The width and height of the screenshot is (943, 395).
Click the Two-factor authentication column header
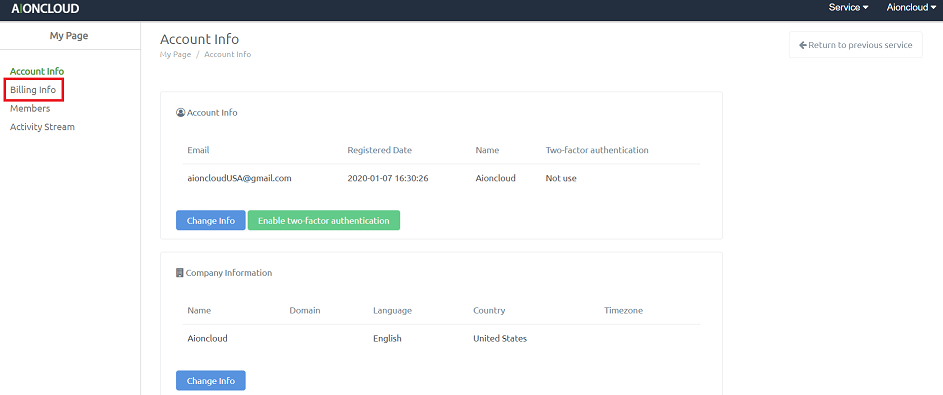597,150
